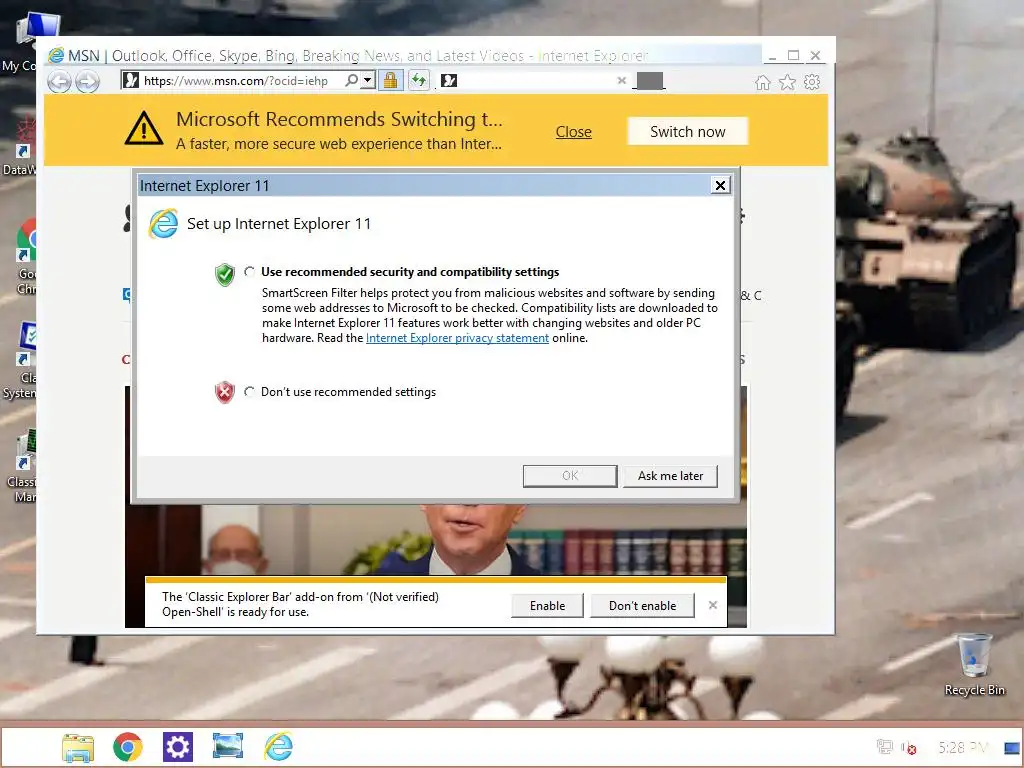Click the Internet Explorer logo in dialog
Image resolution: width=1024 pixels, height=768 pixels.
tap(163, 224)
